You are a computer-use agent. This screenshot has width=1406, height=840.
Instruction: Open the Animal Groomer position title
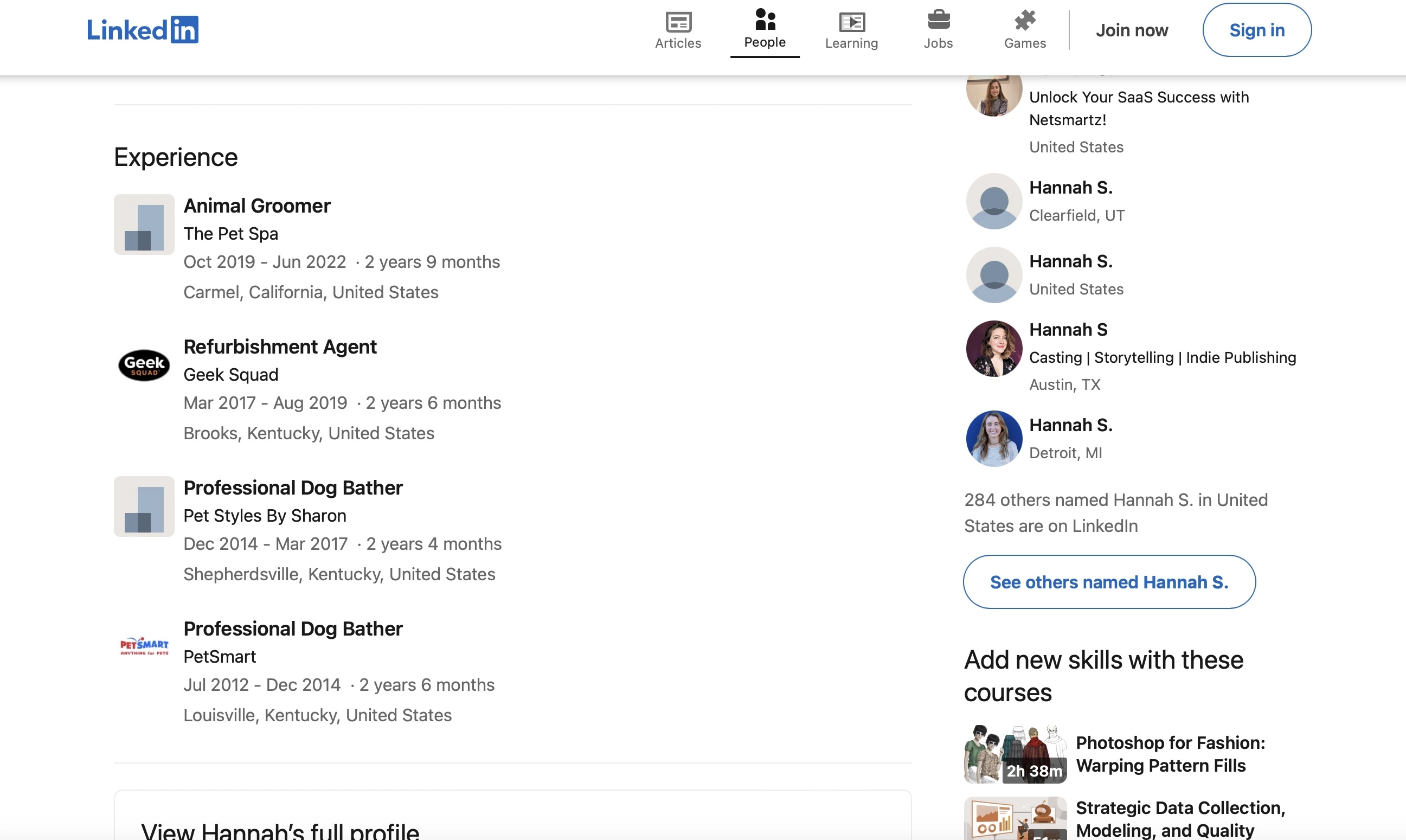point(257,206)
